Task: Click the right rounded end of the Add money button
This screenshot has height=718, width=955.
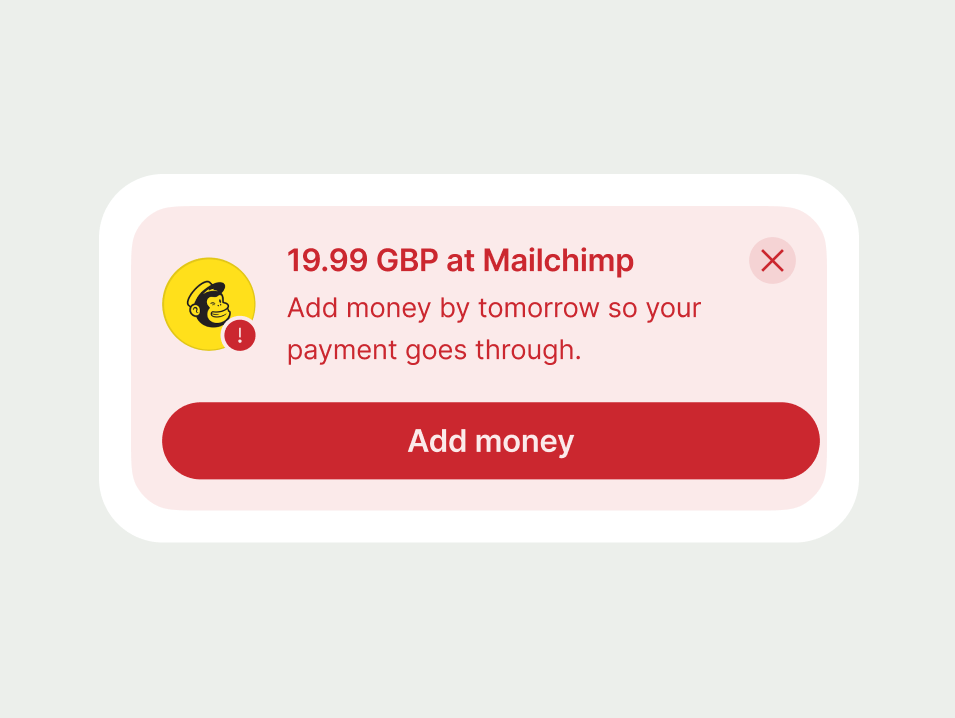Action: point(799,440)
